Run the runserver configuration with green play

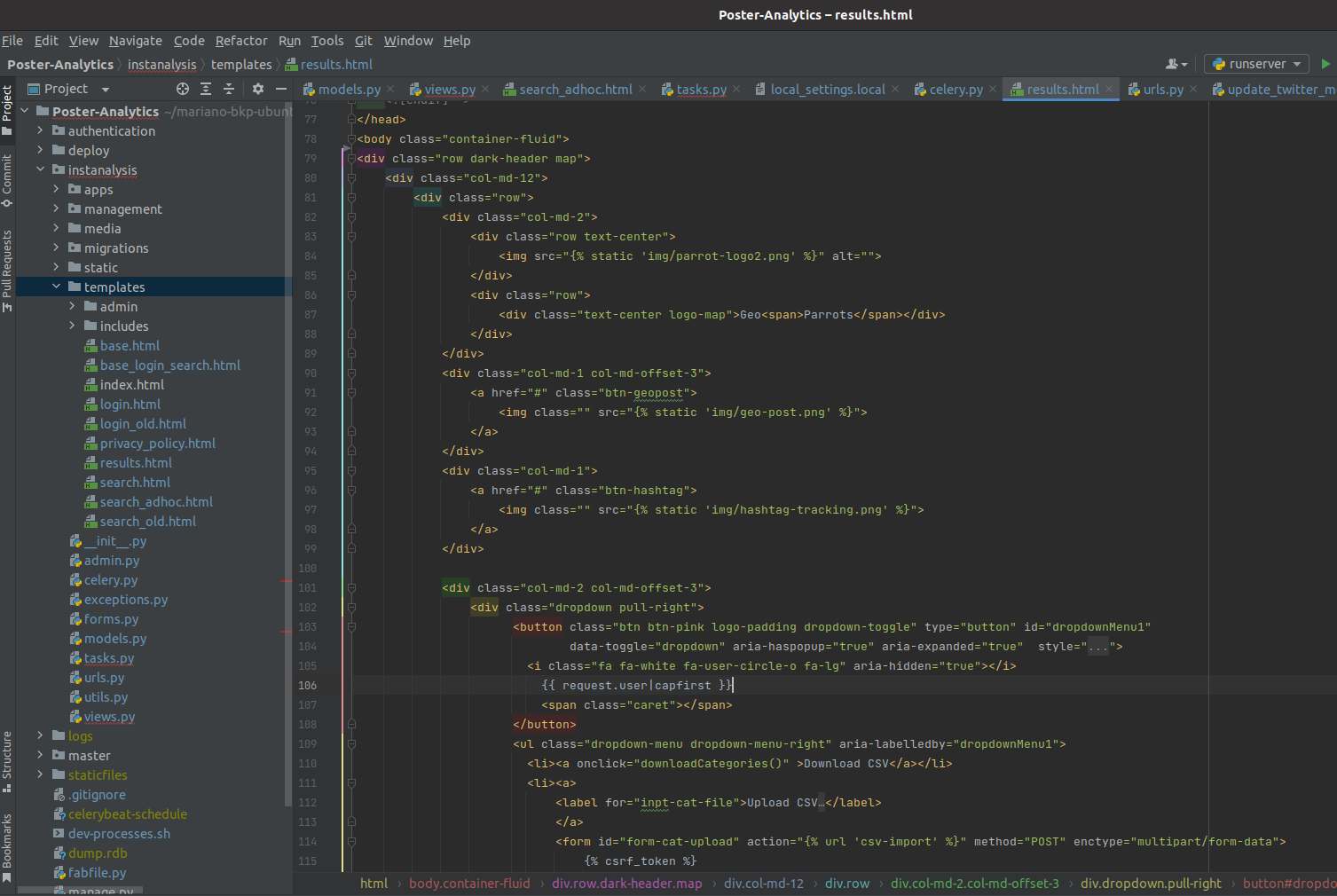pyautogui.click(x=1325, y=64)
